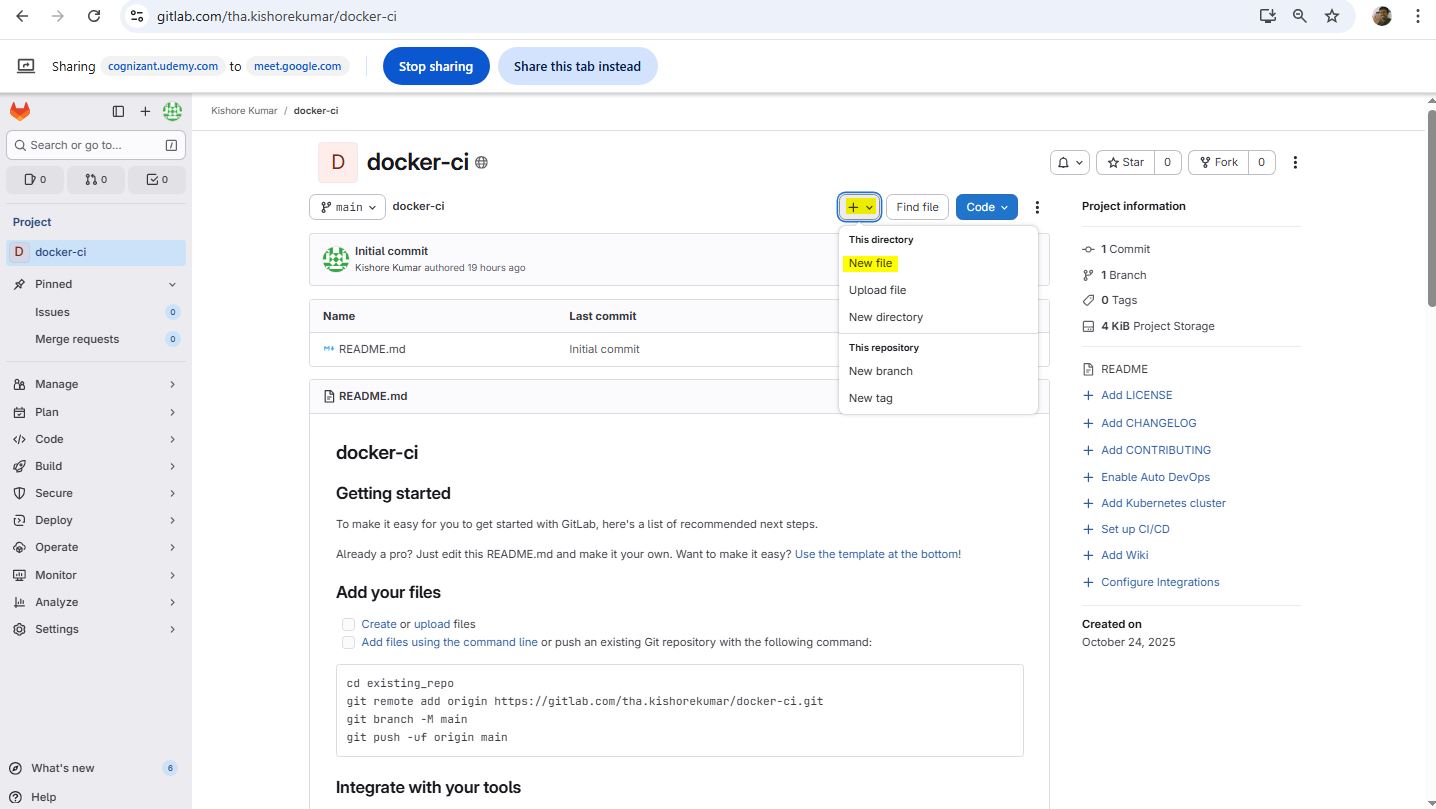Open the assigned issues counter icon
Image resolution: width=1436 pixels, height=809 pixels.
tap(34, 180)
